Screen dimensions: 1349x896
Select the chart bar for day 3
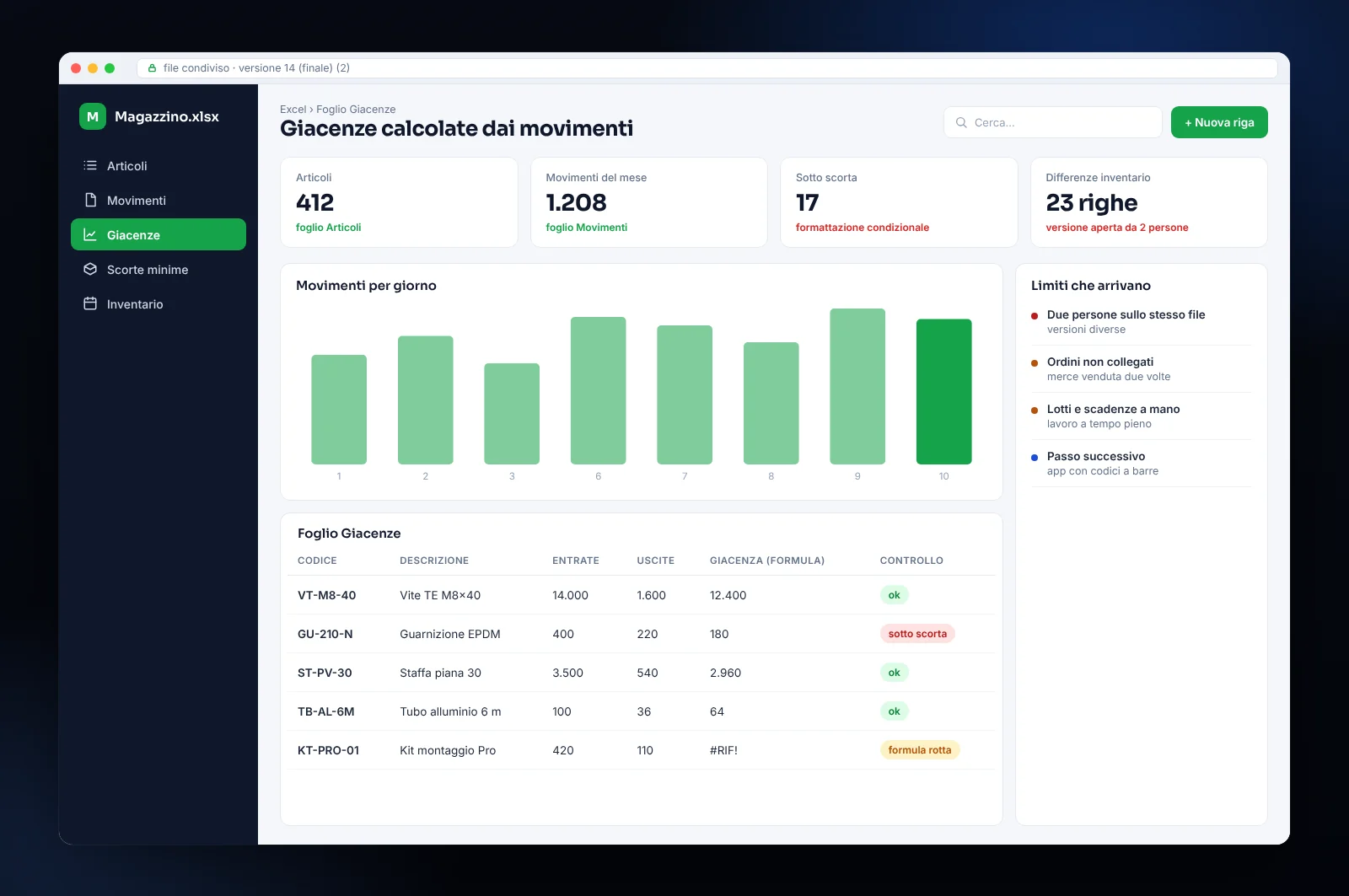coord(512,414)
